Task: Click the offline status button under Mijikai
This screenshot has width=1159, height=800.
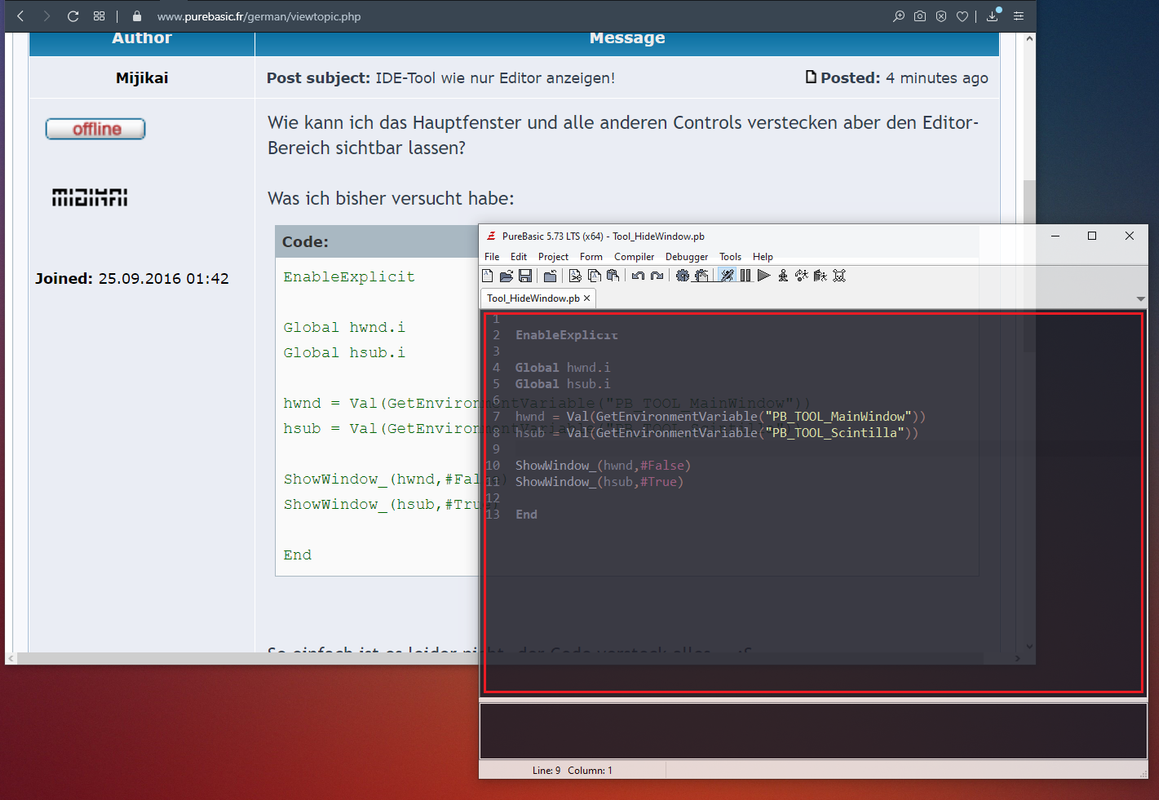Action: 95,129
